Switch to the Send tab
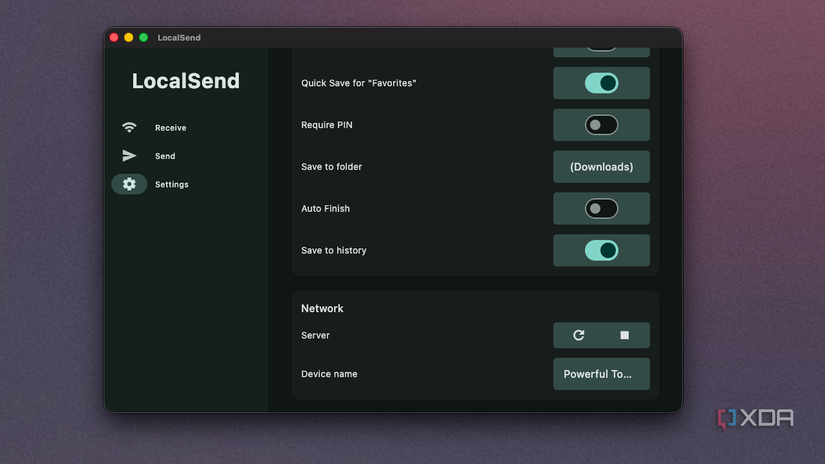Image resolution: width=825 pixels, height=464 pixels. tap(165, 156)
